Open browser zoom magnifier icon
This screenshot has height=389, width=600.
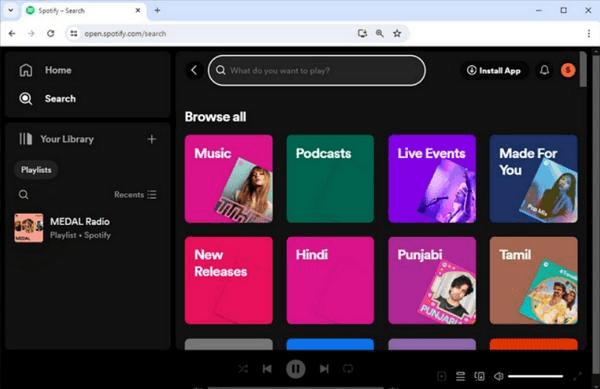(x=380, y=34)
